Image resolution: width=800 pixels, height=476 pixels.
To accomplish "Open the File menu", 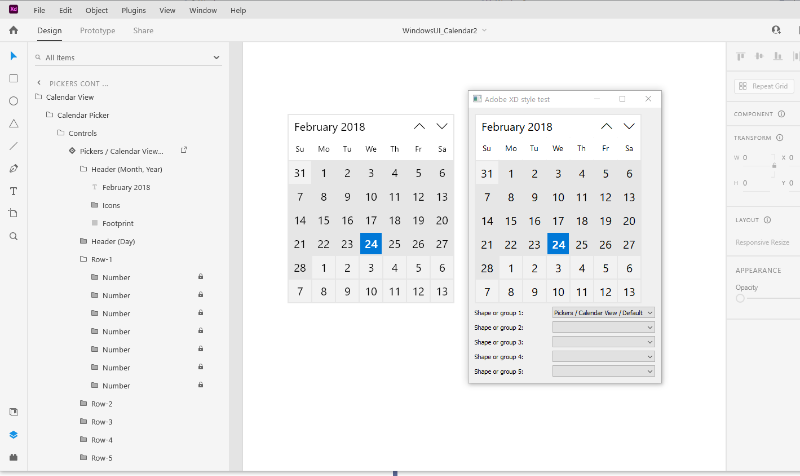I will pyautogui.click(x=39, y=10).
